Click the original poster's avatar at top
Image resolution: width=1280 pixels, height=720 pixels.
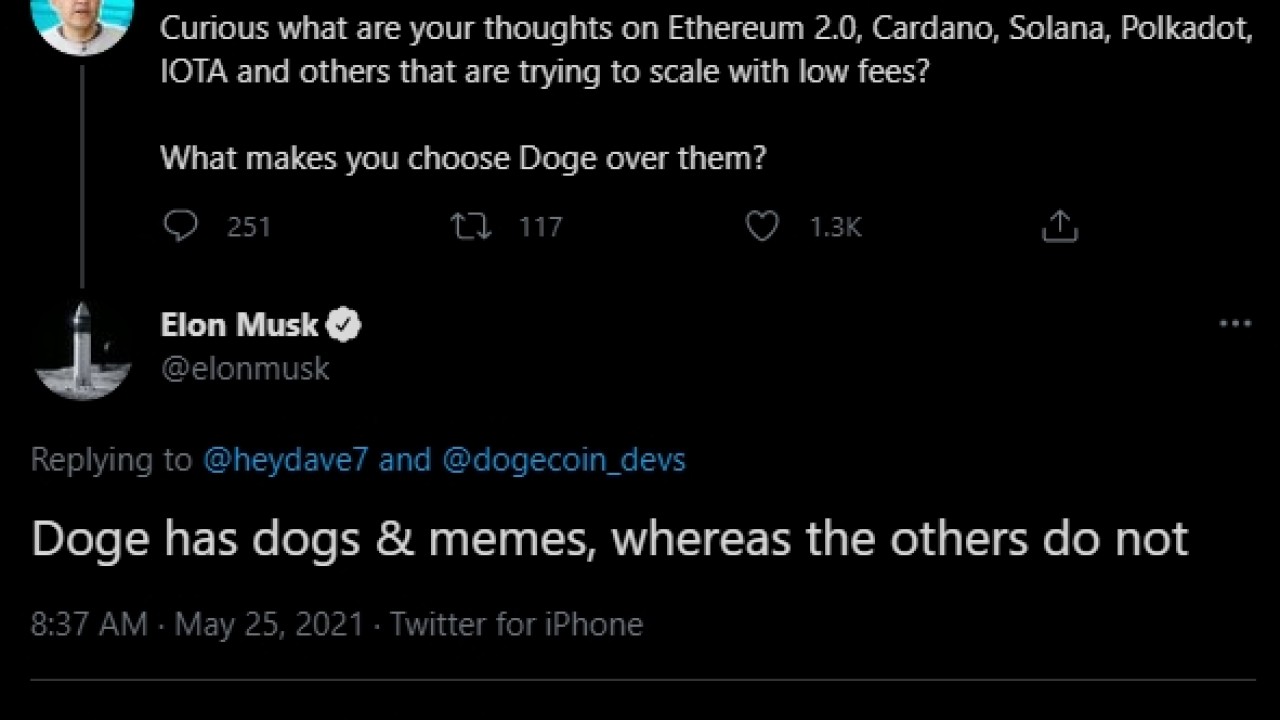pyautogui.click(x=82, y=20)
